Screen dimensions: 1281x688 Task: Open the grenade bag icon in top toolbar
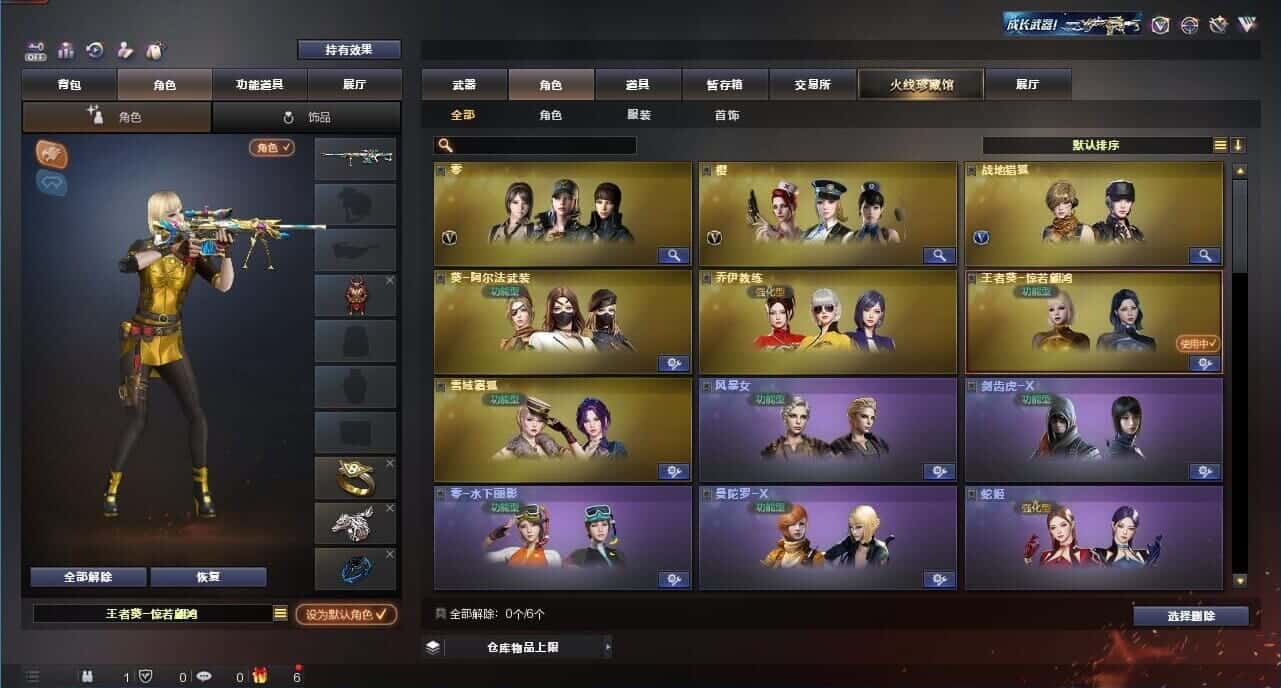point(154,50)
